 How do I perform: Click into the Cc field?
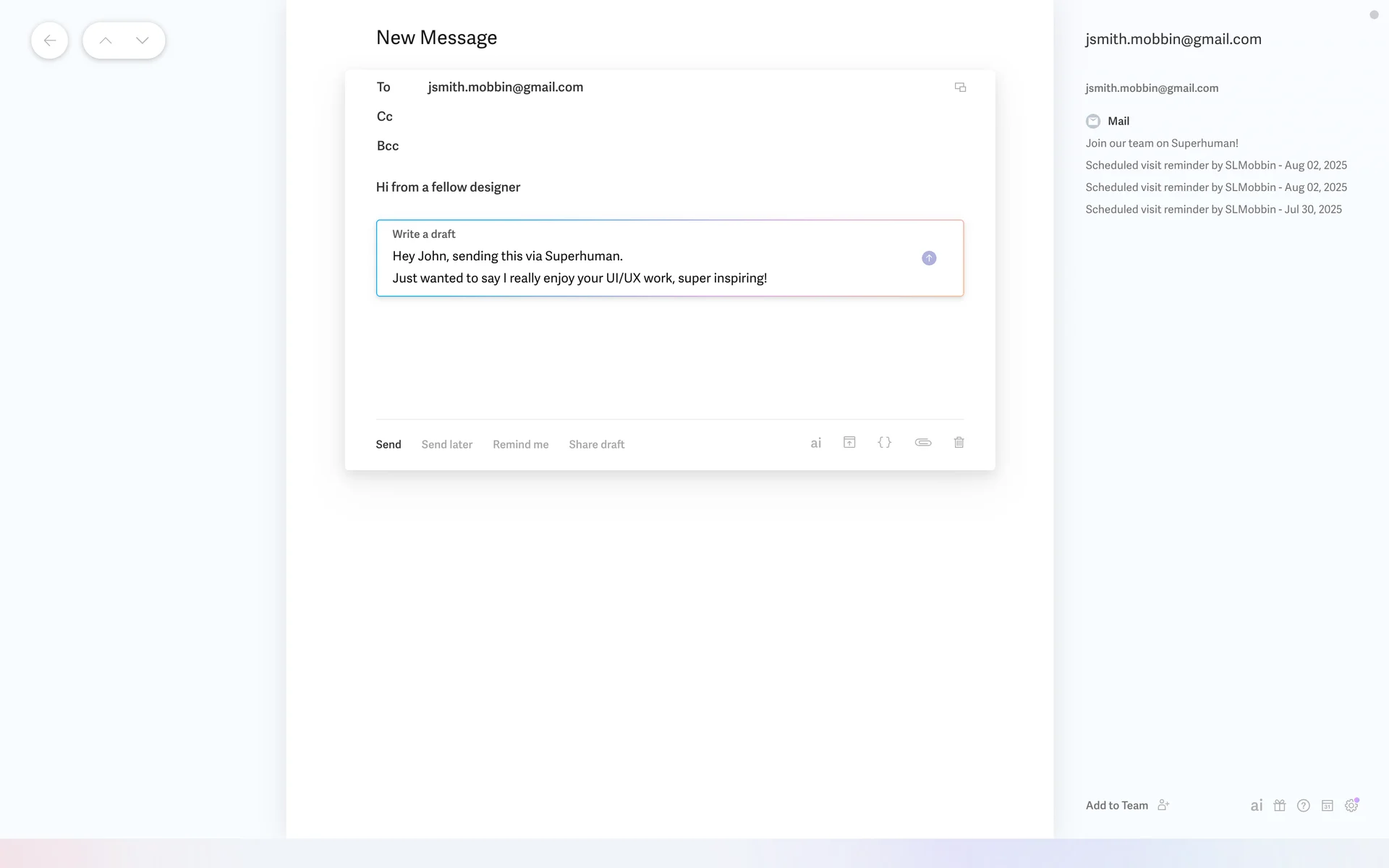tap(651, 116)
